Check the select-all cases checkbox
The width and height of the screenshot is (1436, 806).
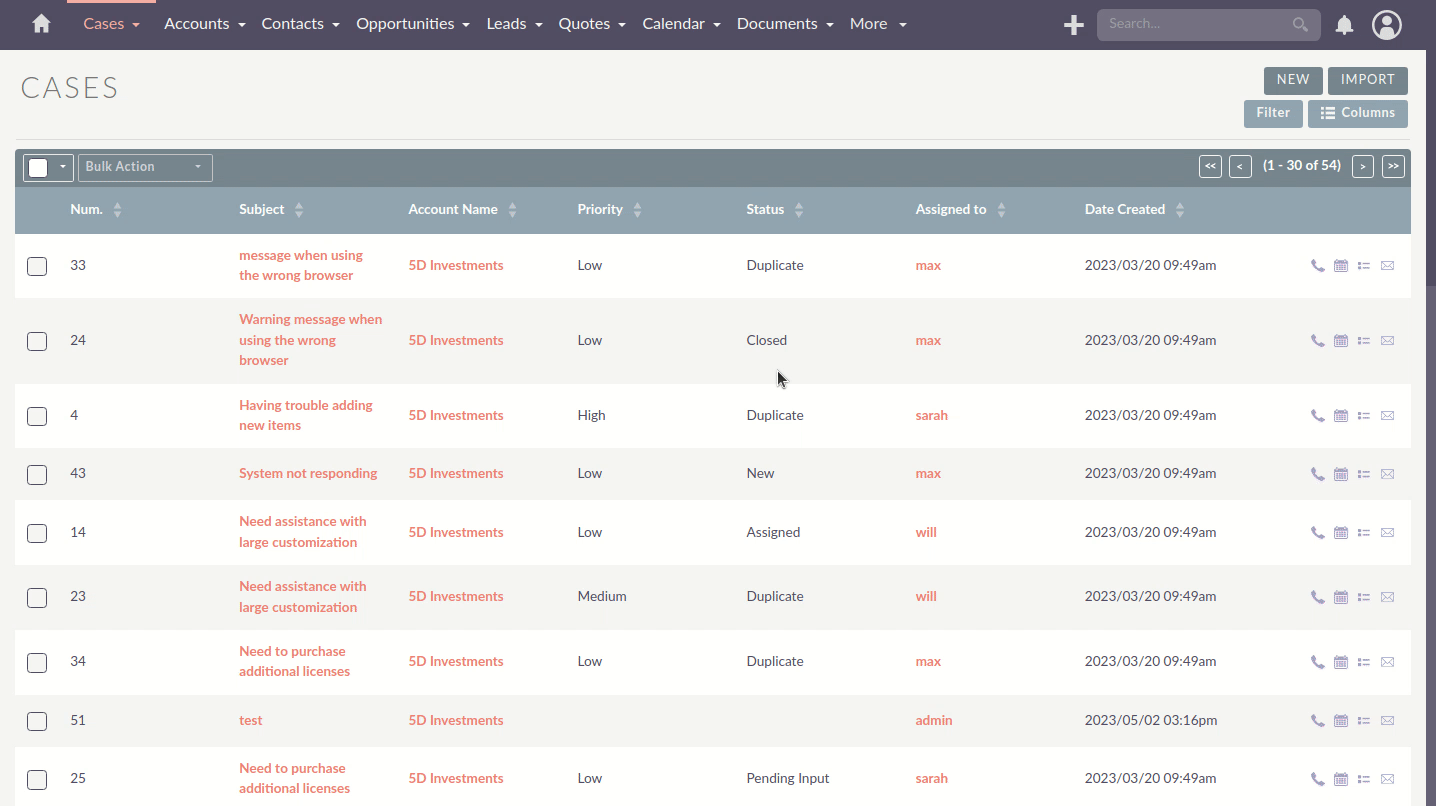pos(37,167)
